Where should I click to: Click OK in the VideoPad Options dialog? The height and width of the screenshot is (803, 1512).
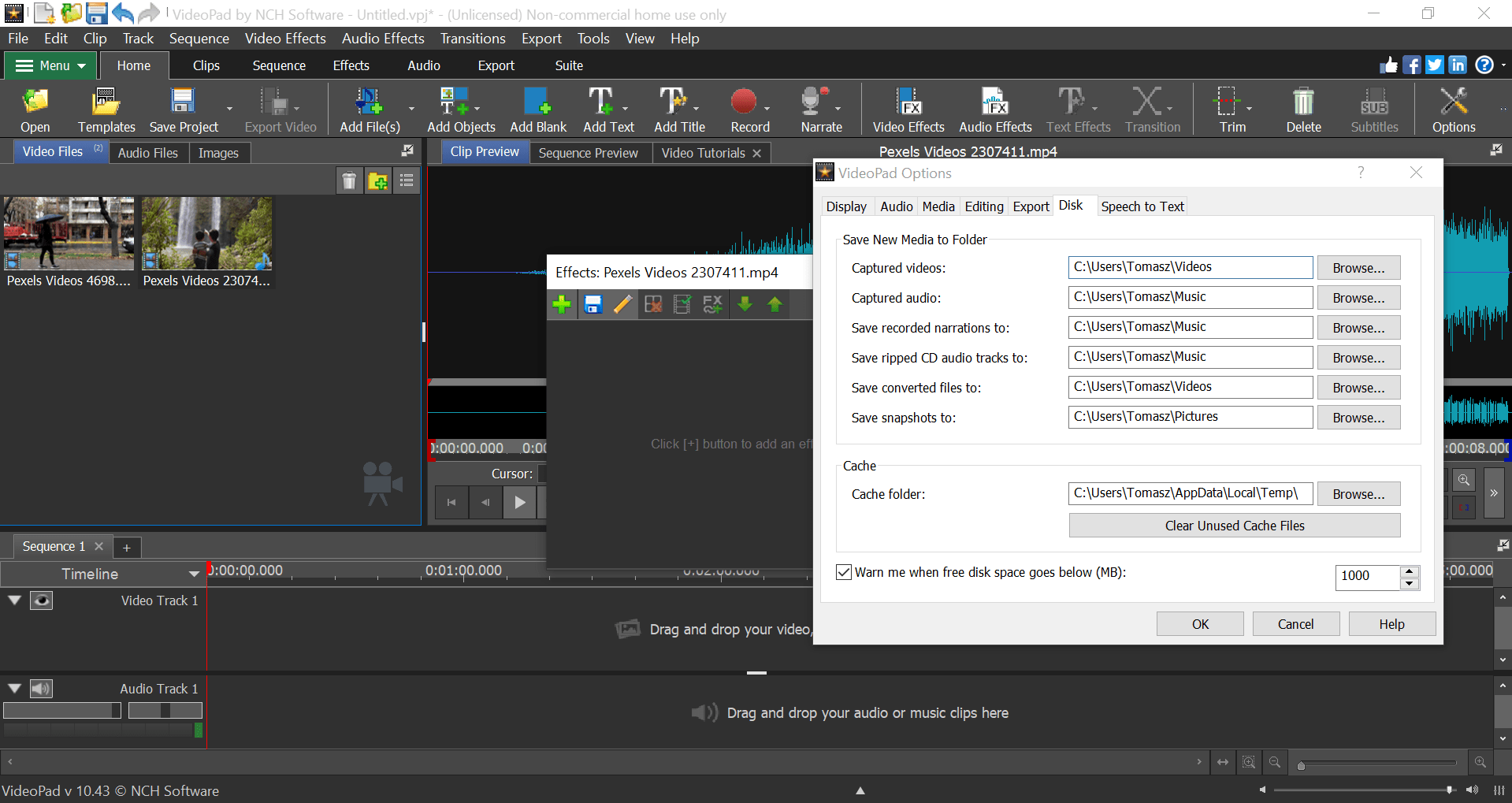[x=1200, y=624]
